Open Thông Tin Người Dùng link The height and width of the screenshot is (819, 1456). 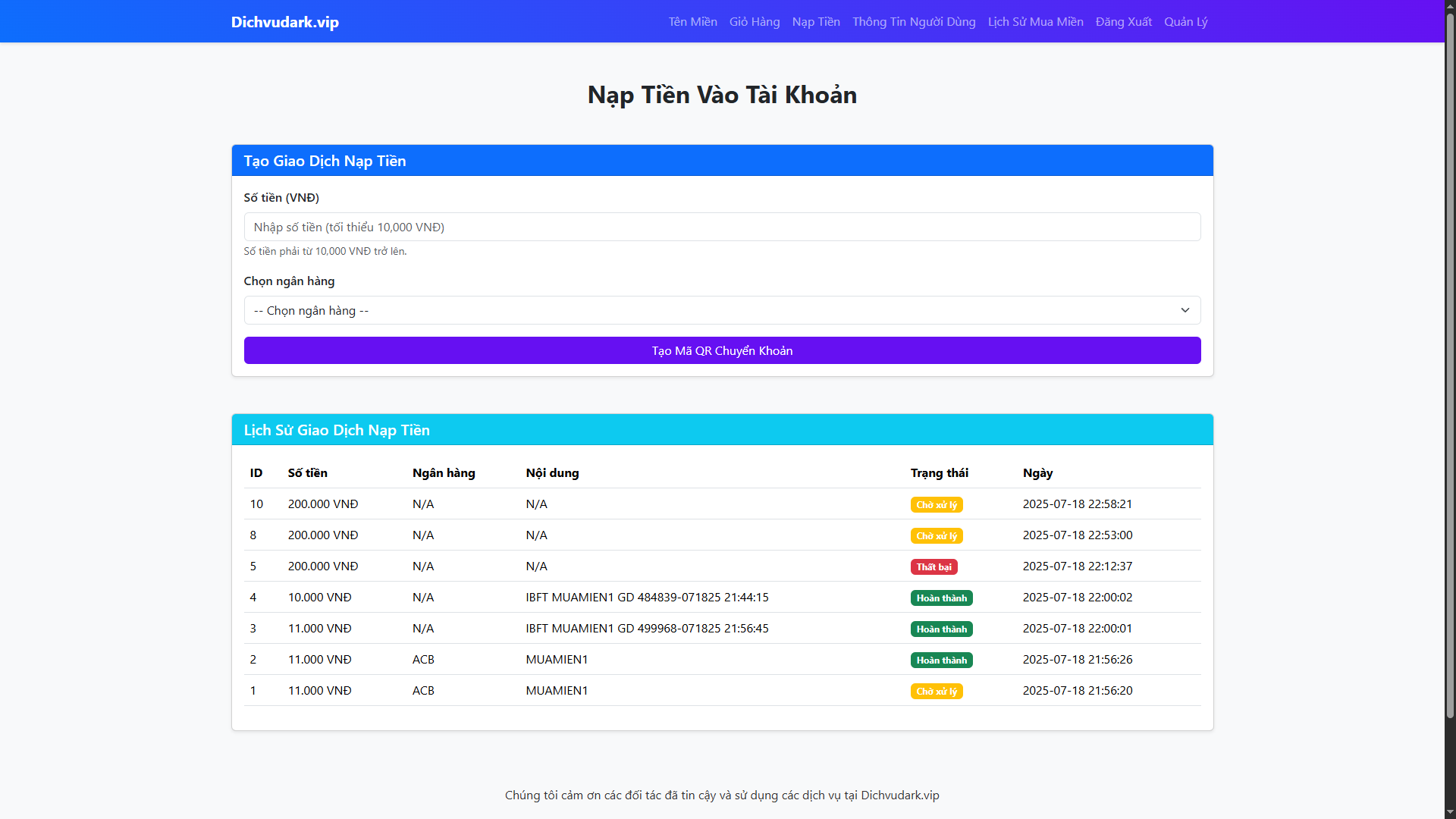pos(913,22)
